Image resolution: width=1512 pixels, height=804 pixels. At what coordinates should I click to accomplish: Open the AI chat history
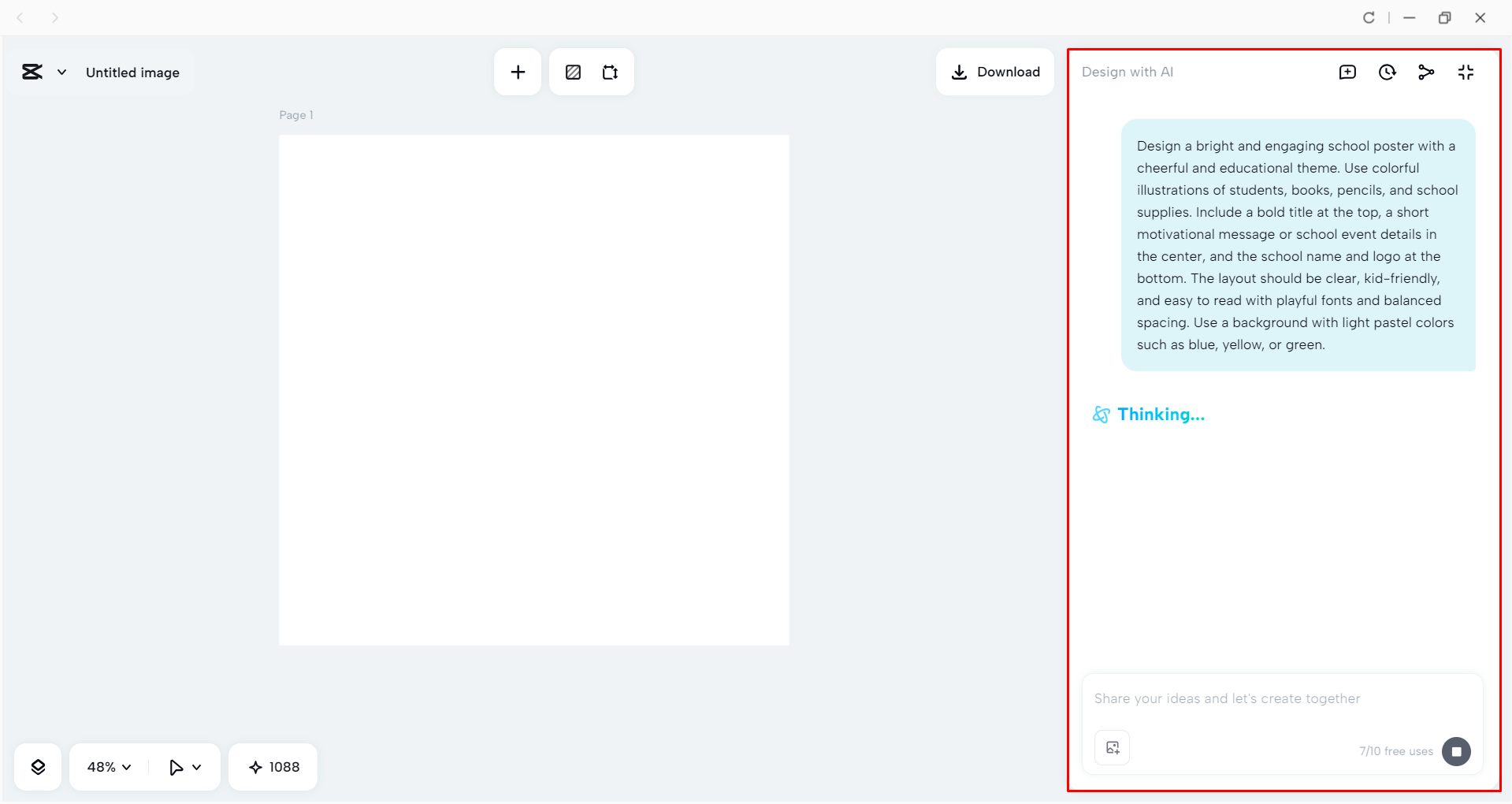click(x=1387, y=73)
